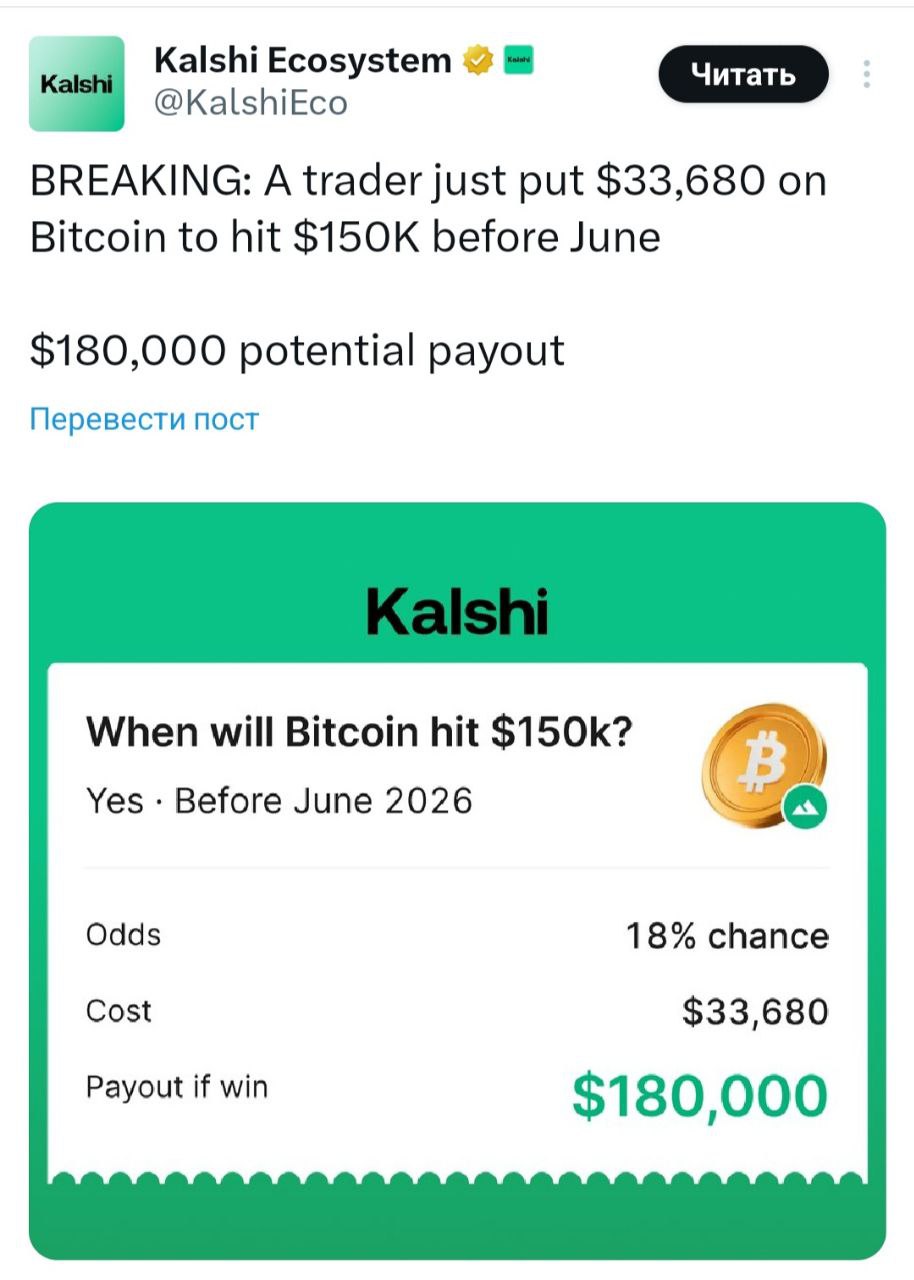Click the "Odds" label in the card
The height and width of the screenshot is (1280, 914).
click(123, 935)
